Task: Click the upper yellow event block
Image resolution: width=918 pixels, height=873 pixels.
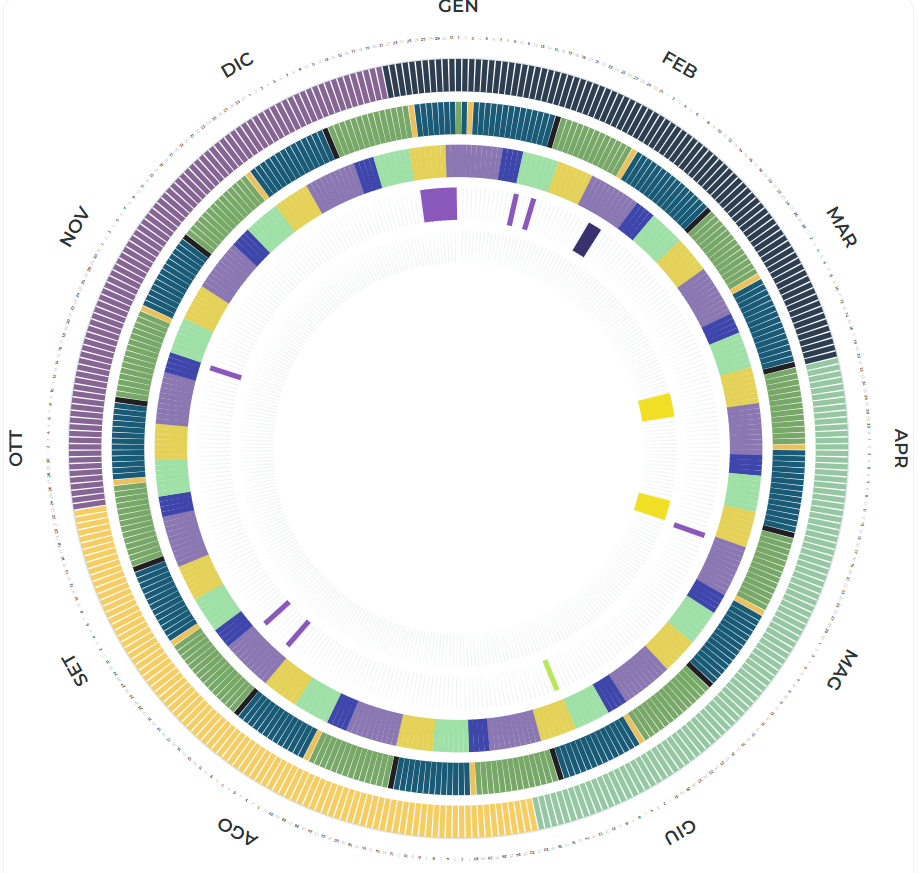Action: 657,407
